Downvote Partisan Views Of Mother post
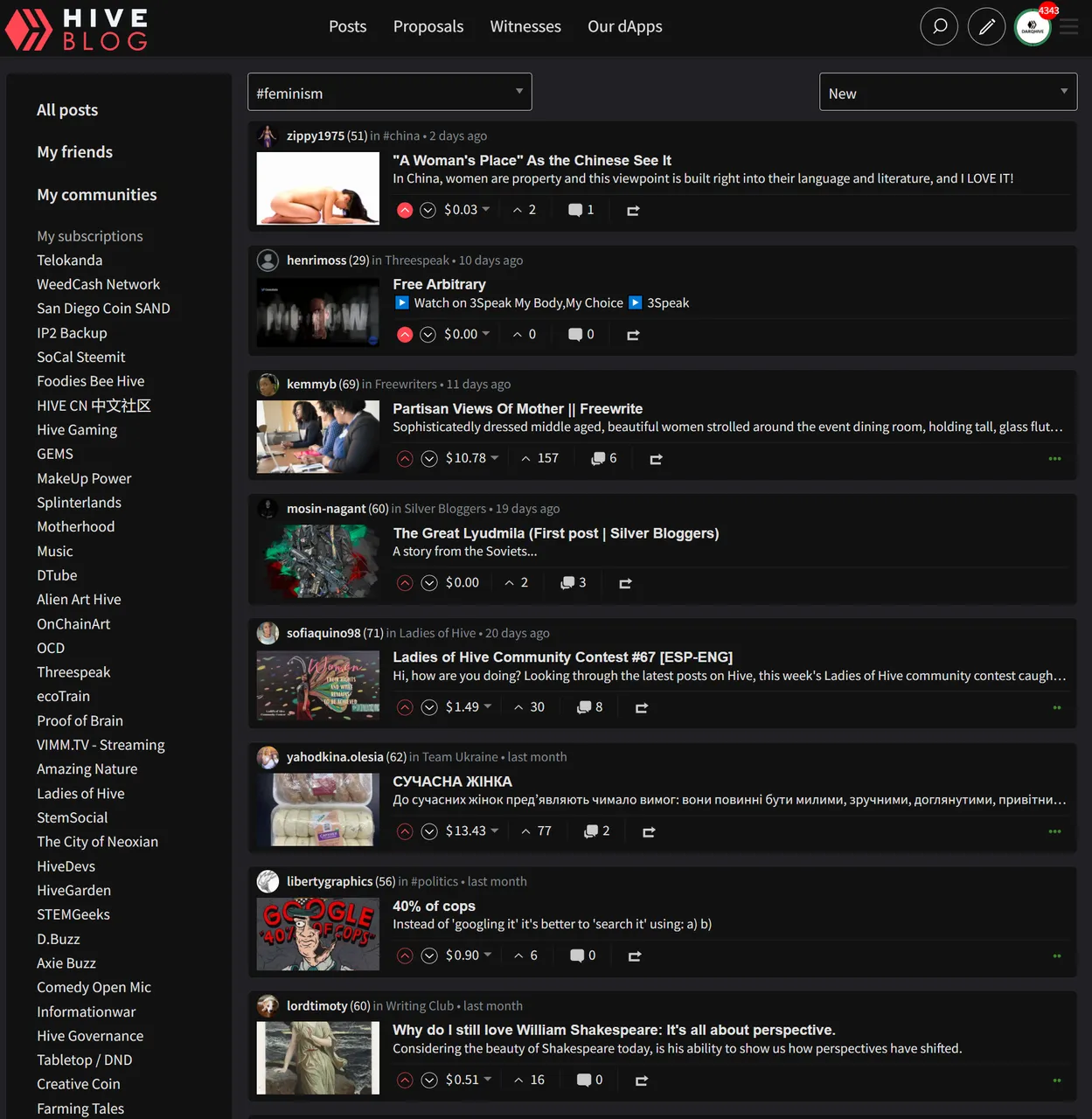 429,458
